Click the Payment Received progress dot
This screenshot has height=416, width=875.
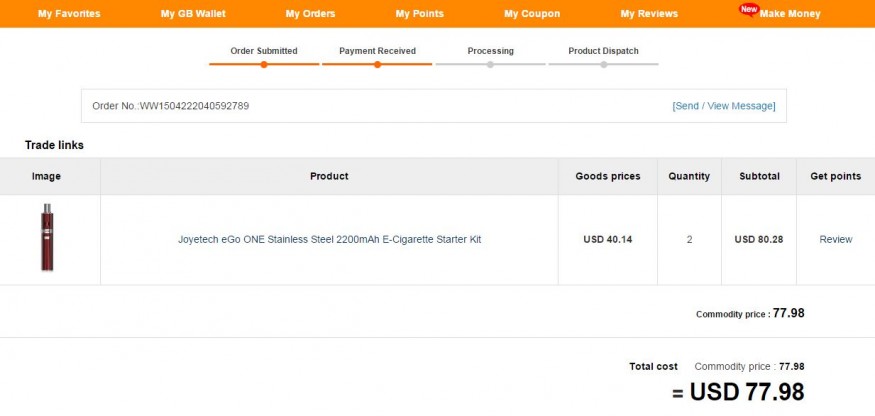tap(377, 64)
